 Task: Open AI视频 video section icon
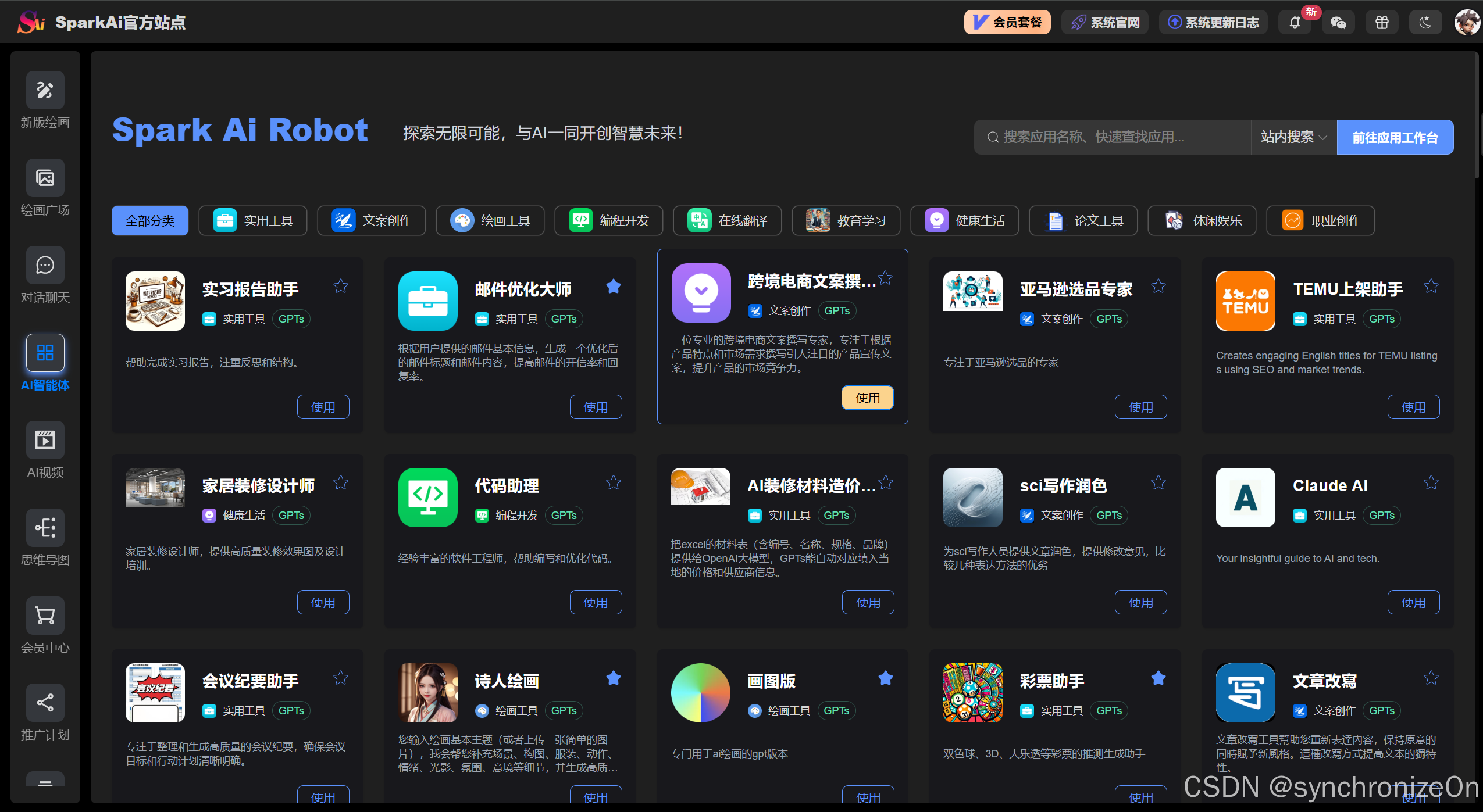pyautogui.click(x=45, y=440)
